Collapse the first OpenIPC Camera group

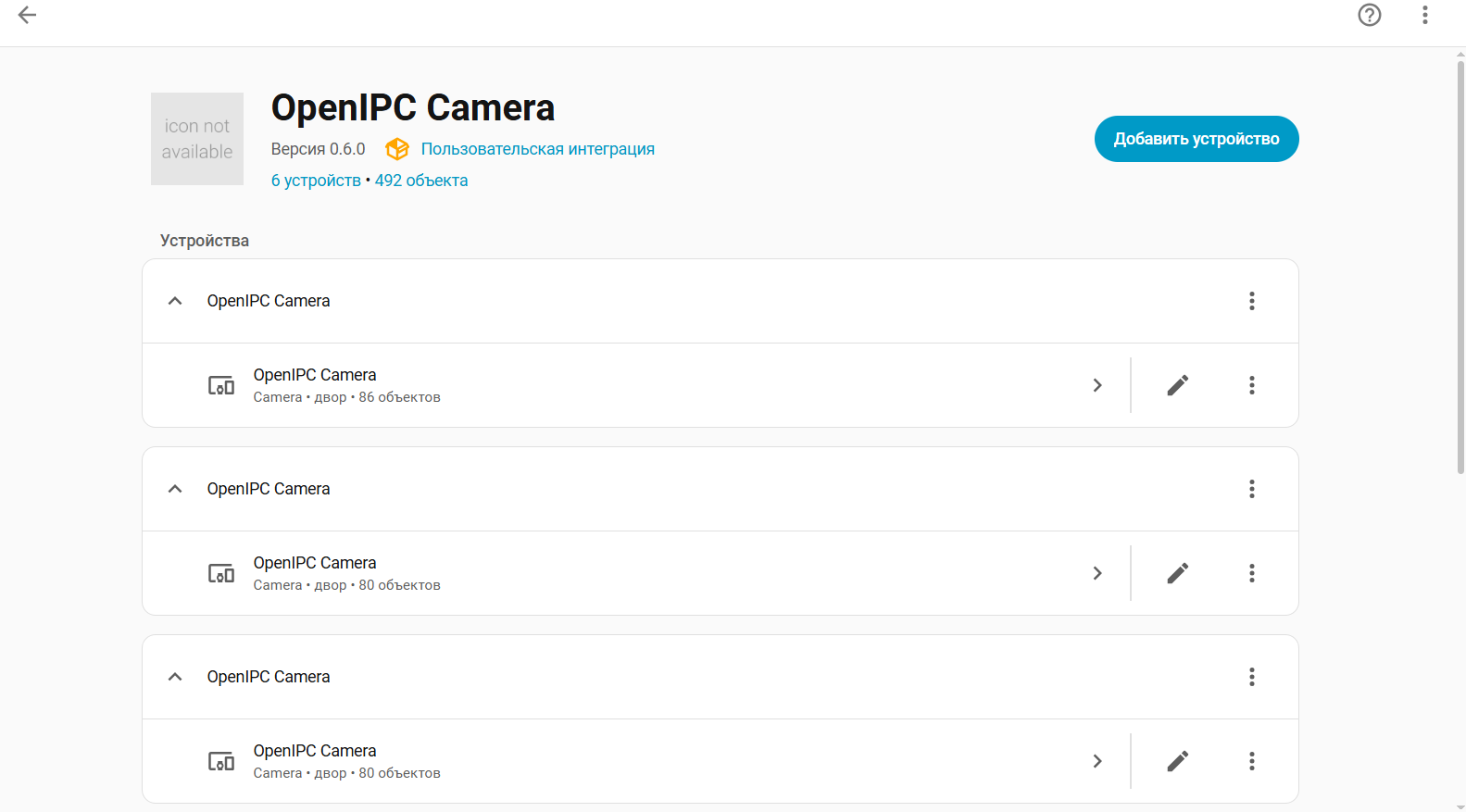click(175, 301)
